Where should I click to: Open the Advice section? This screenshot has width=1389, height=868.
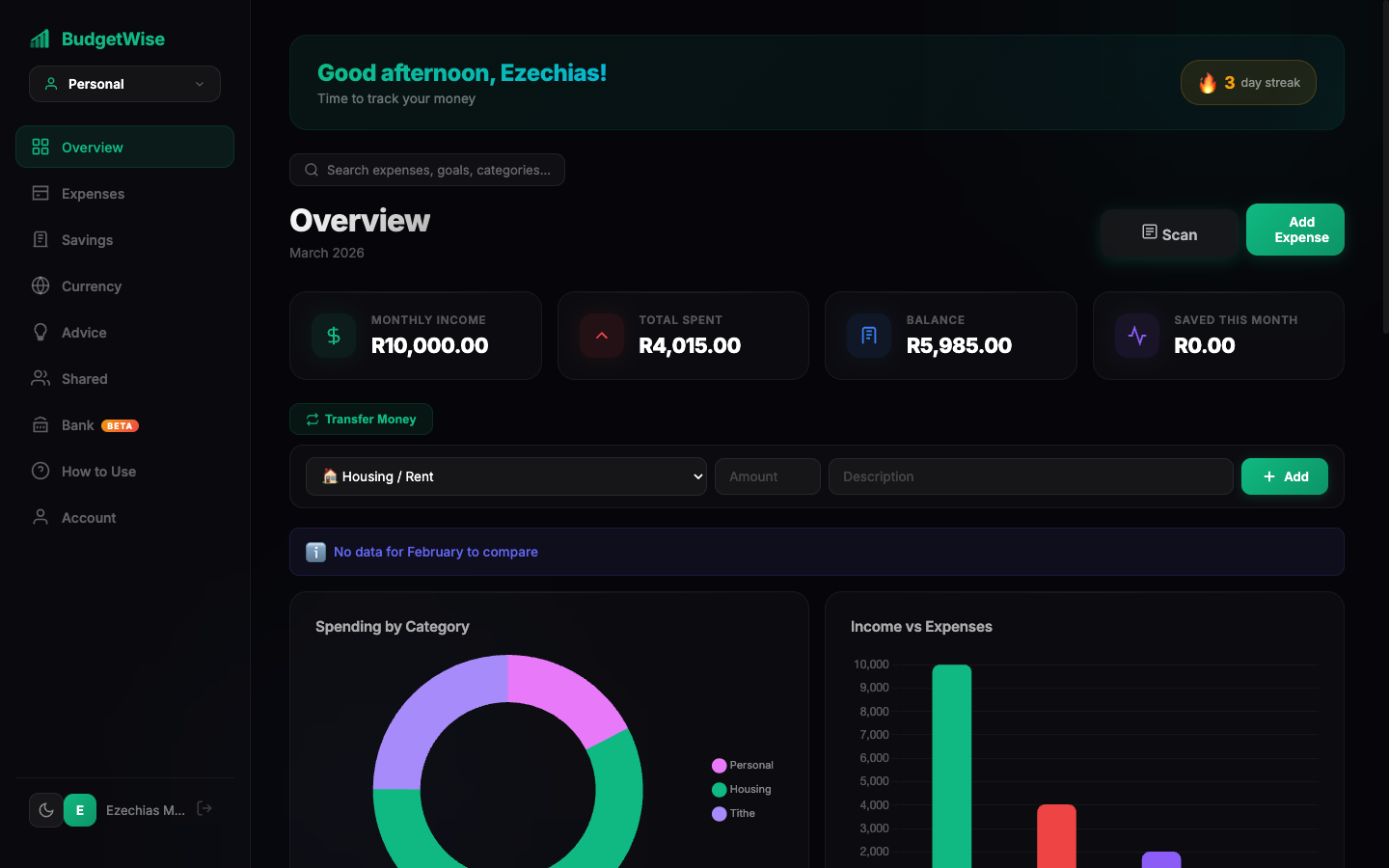(x=124, y=332)
